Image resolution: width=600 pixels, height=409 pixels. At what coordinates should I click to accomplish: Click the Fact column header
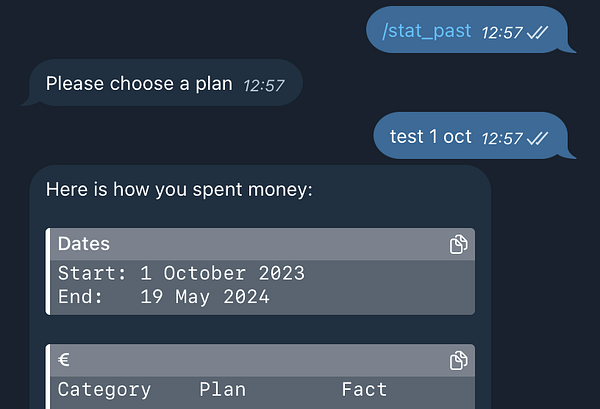[364, 390]
